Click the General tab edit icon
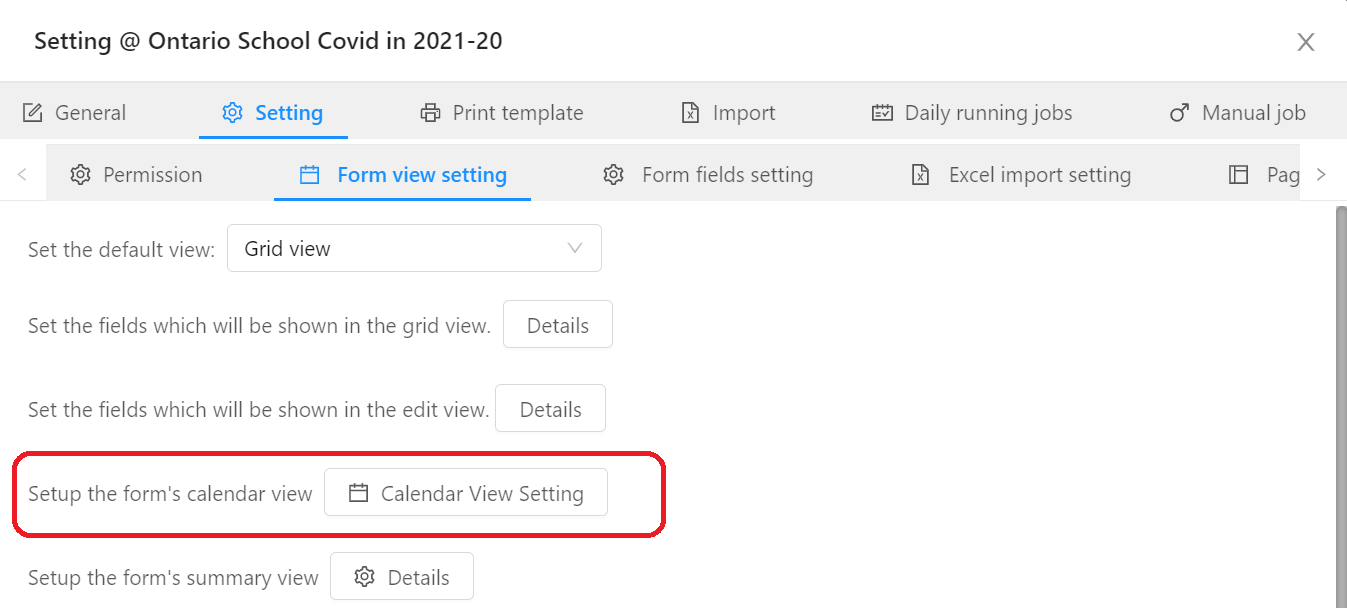 click(33, 113)
